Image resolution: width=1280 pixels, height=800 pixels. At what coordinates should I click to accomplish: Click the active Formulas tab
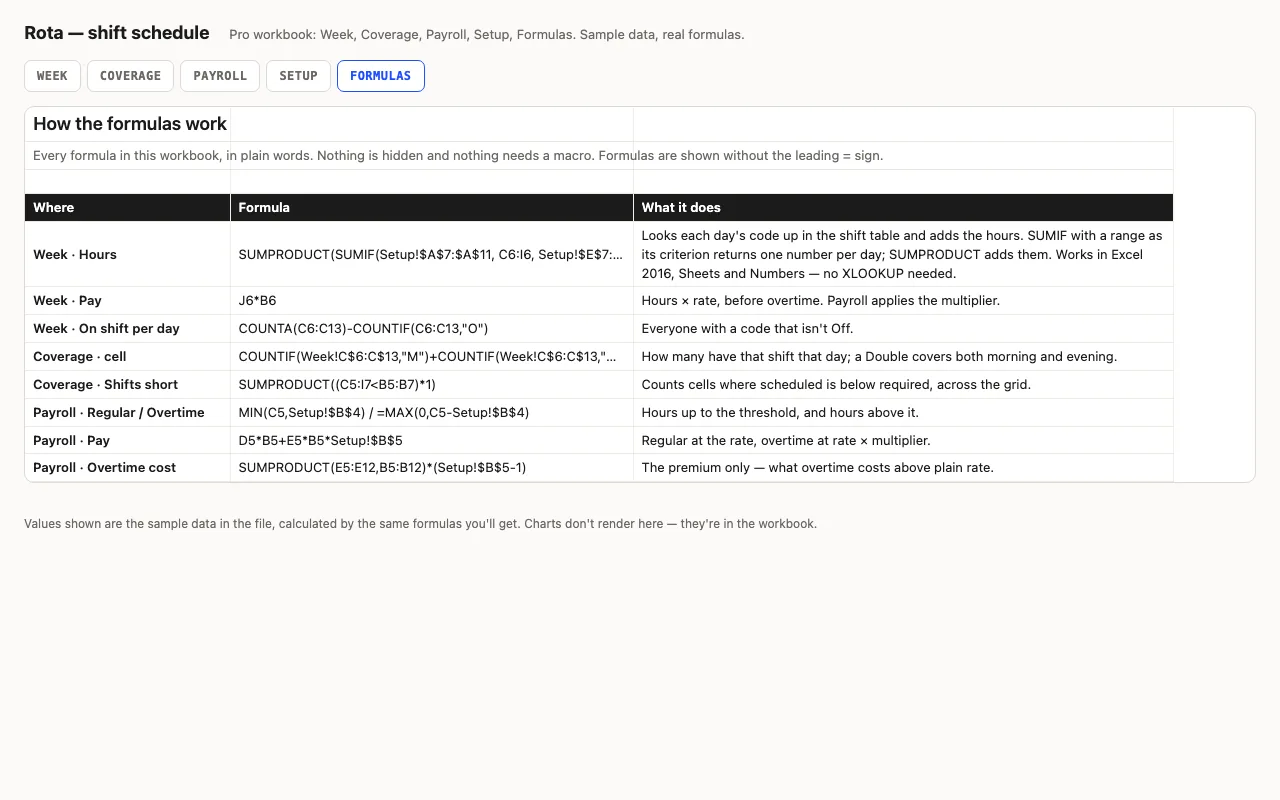tap(381, 76)
